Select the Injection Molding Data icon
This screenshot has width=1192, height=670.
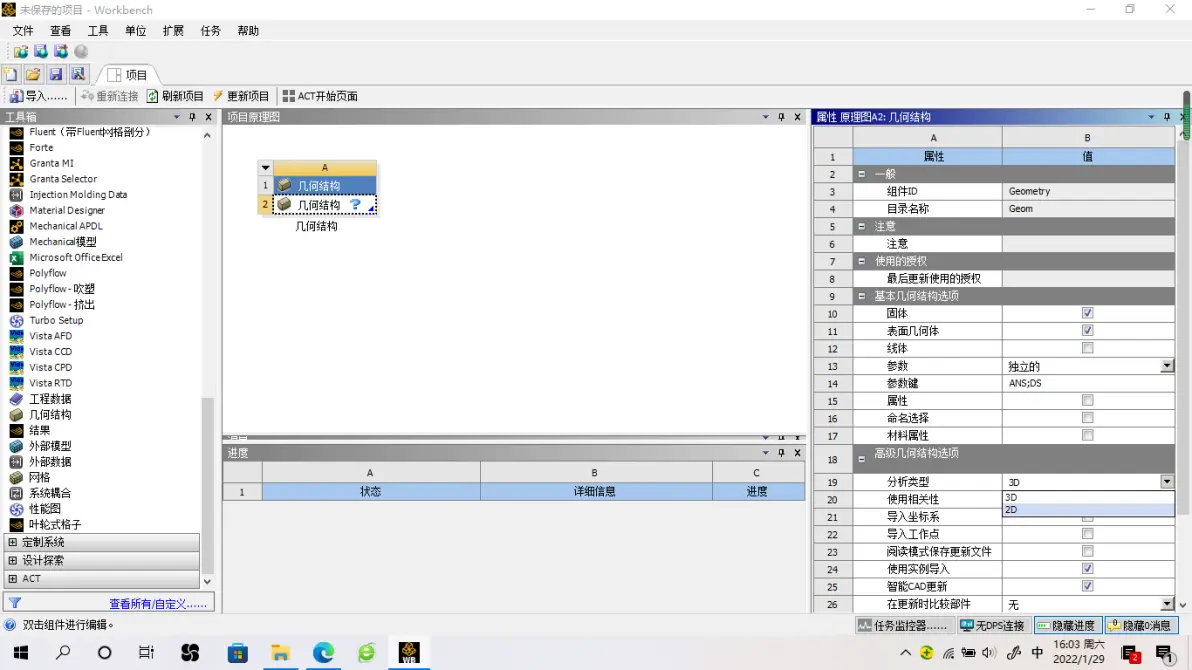point(16,195)
